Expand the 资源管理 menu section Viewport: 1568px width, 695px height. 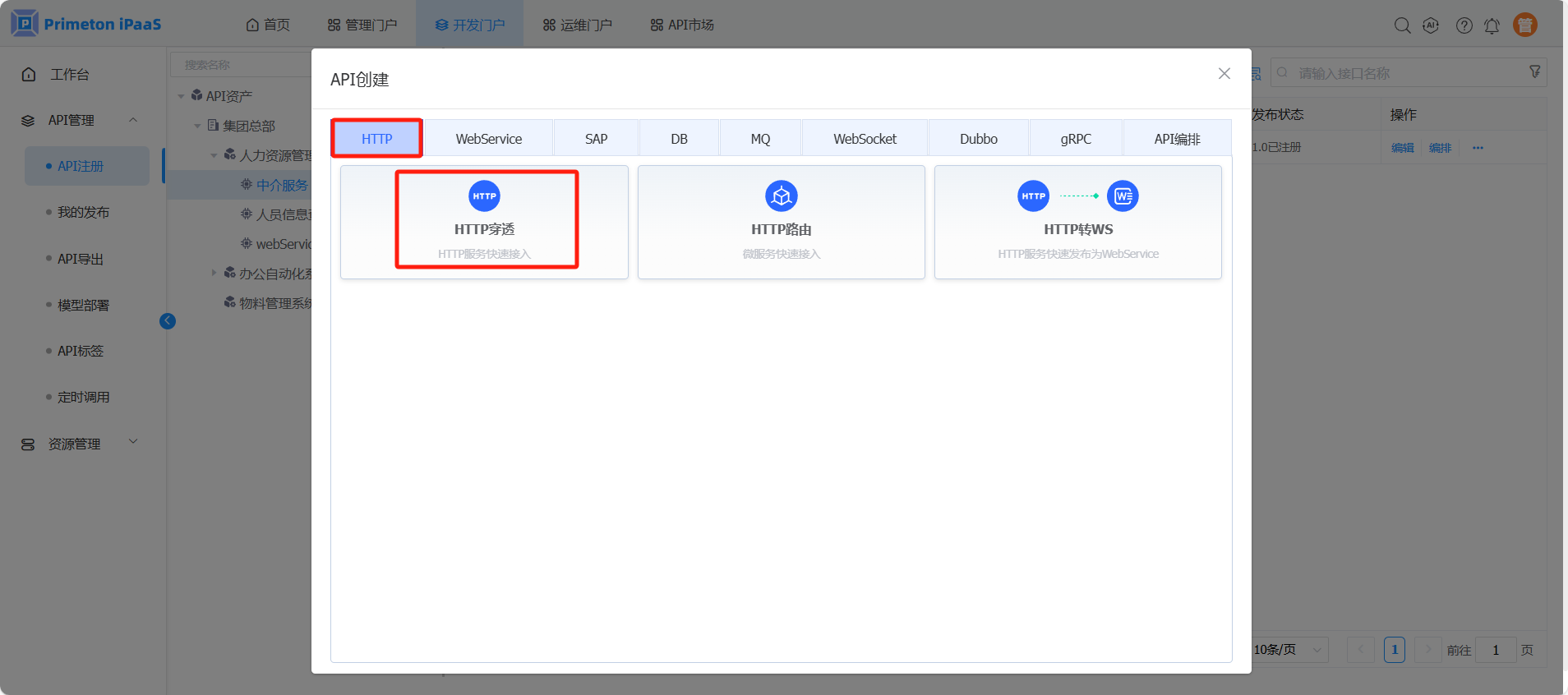point(133,442)
